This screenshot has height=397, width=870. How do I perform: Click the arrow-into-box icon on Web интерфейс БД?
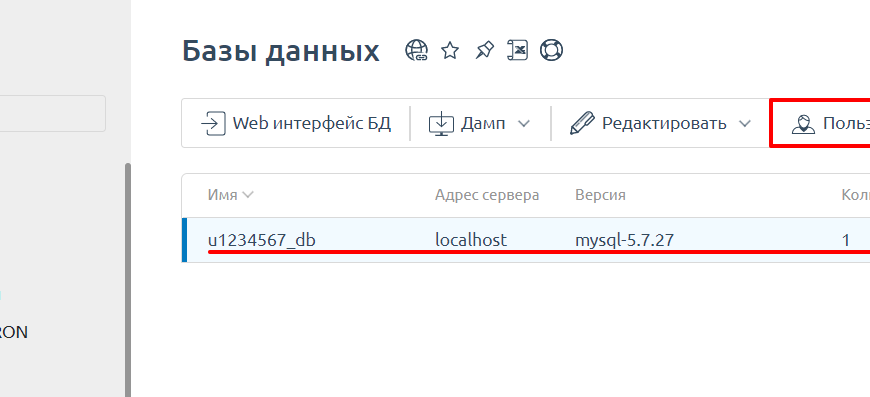coord(213,123)
